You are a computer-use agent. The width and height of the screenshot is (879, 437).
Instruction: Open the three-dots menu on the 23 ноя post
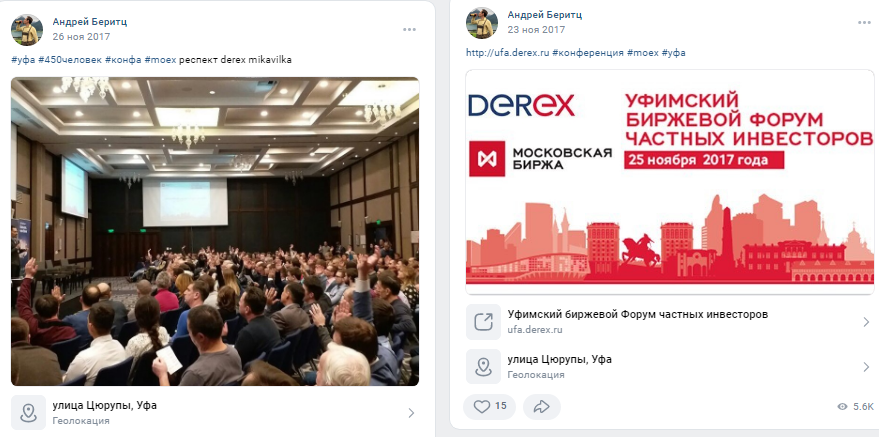(864, 23)
